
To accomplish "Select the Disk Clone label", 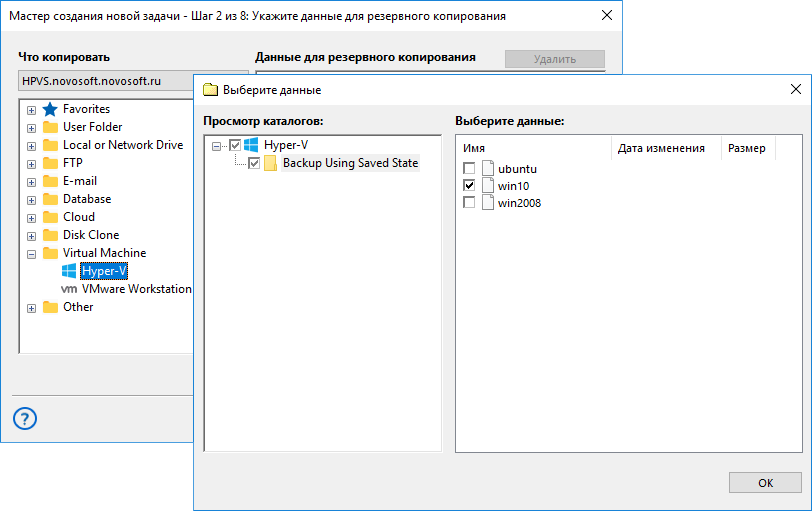I will (x=91, y=235).
